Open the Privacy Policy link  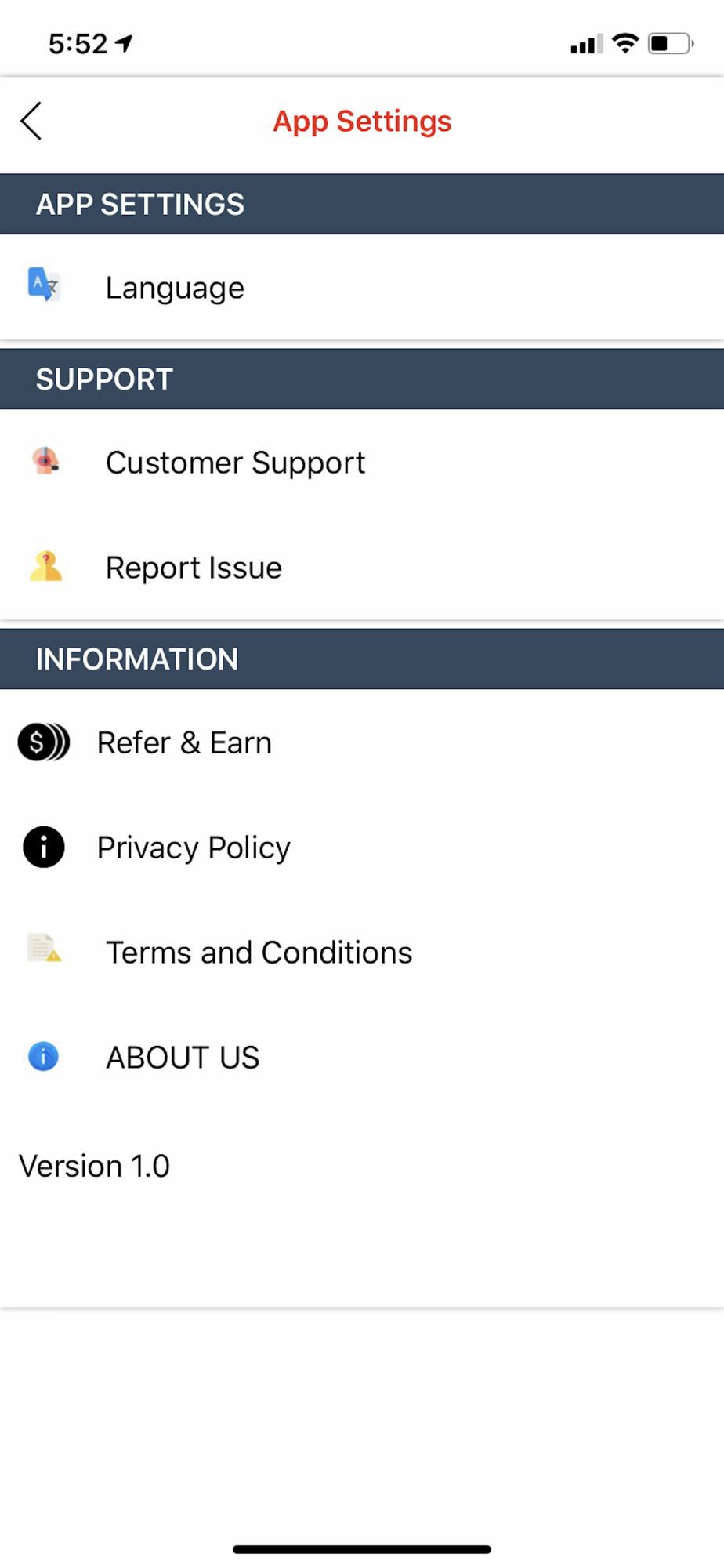pyautogui.click(x=194, y=848)
